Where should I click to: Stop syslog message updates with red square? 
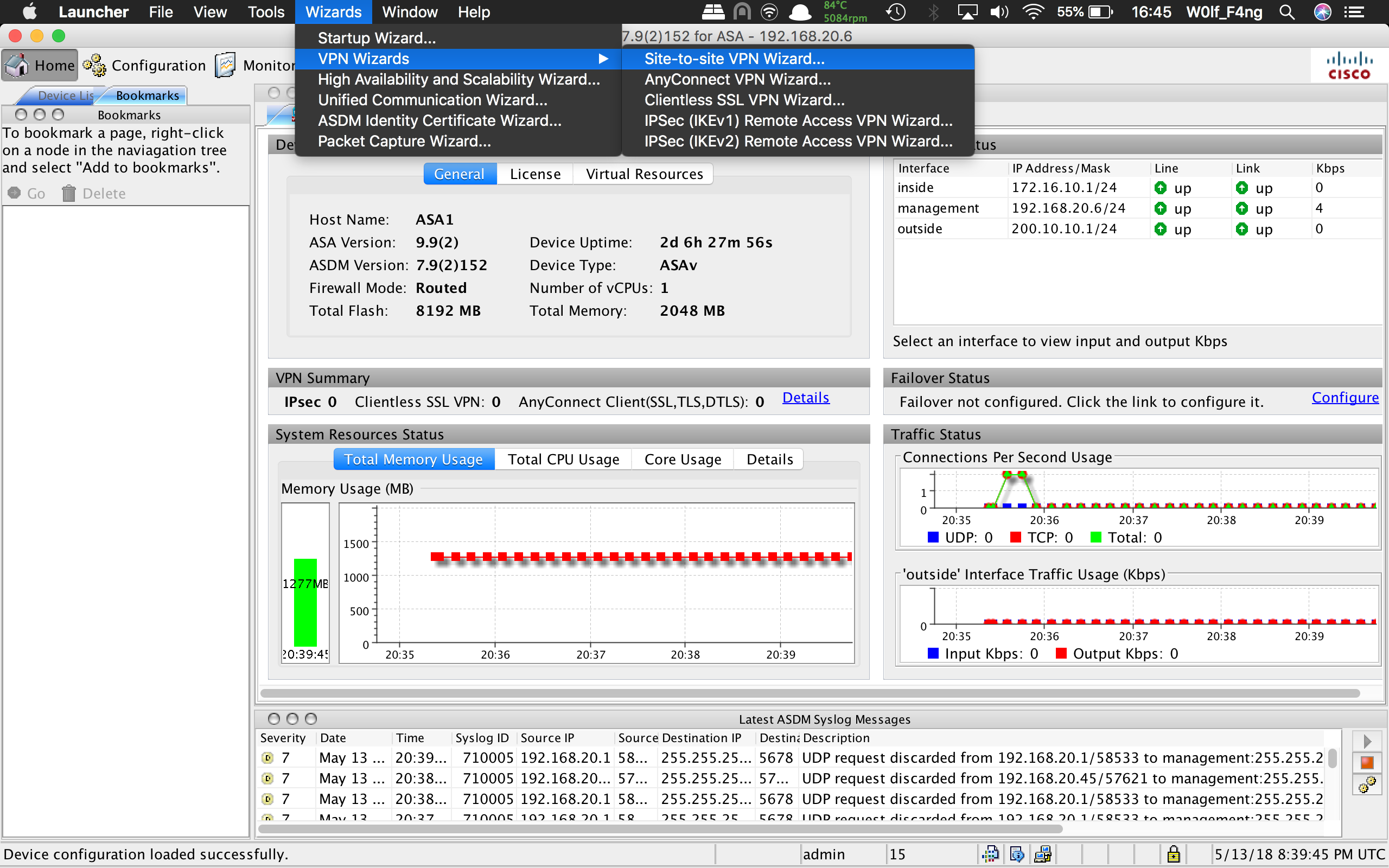[x=1367, y=763]
